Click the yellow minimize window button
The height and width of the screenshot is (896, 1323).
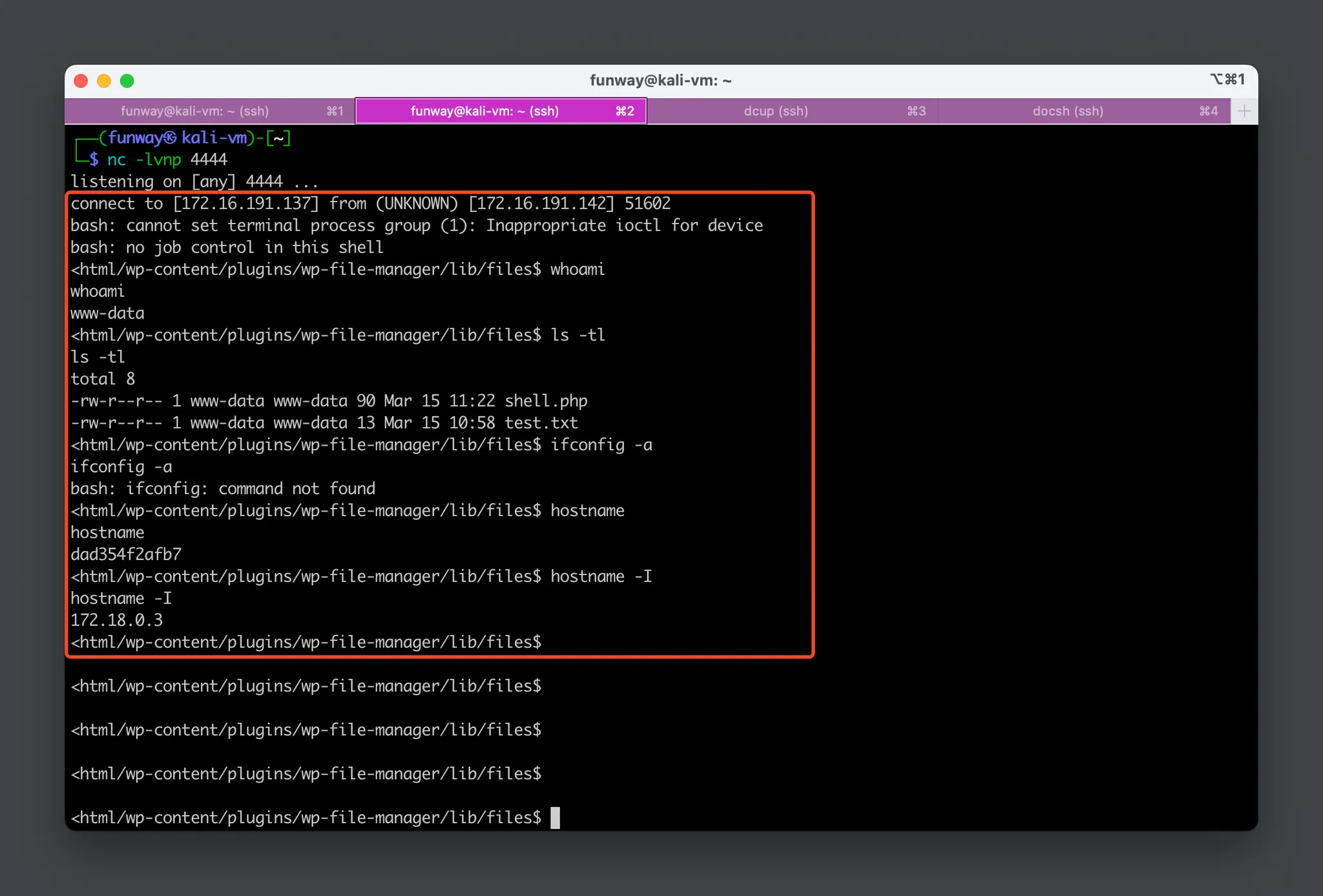pos(104,81)
